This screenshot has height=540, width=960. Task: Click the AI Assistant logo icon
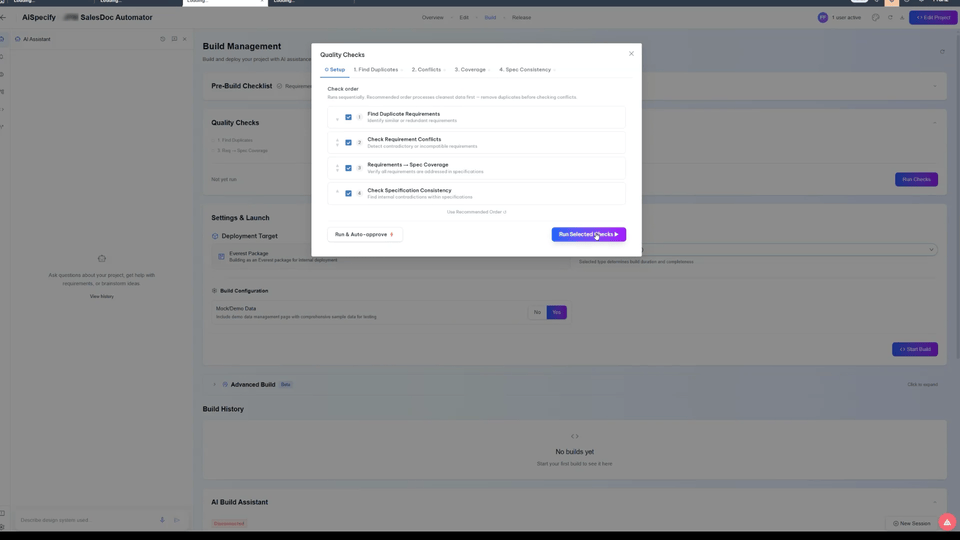pyautogui.click(x=17, y=39)
